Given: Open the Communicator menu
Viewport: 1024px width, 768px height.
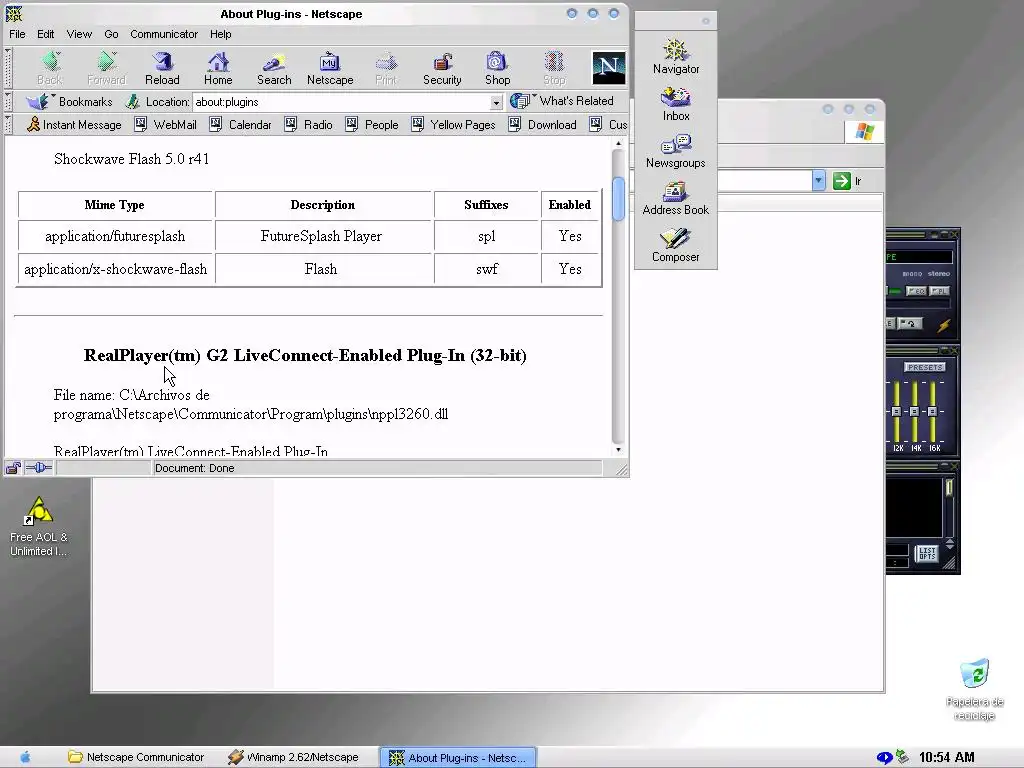Looking at the screenshot, I should 164,34.
